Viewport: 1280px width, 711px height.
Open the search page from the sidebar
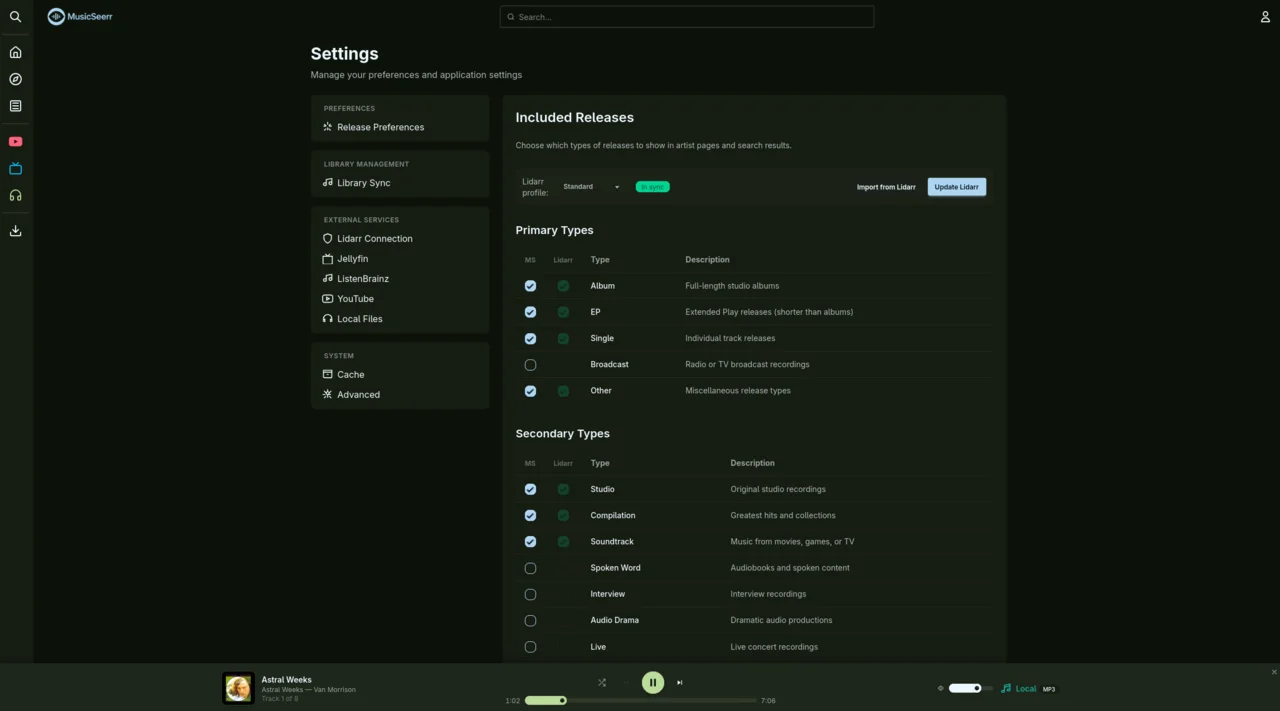coord(15,17)
